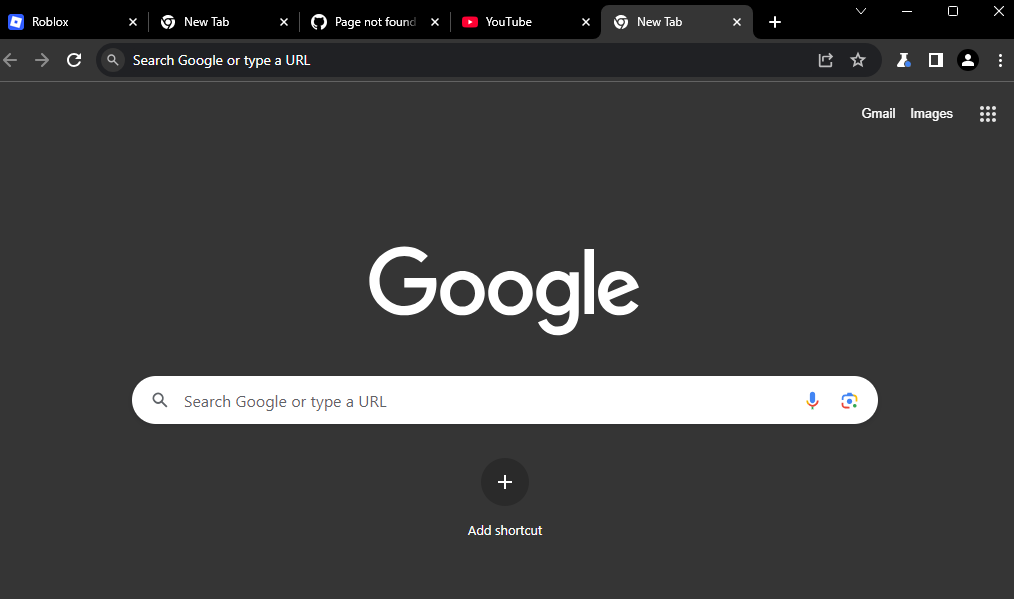Viewport: 1014px width, 599px height.
Task: Close the YouTube tab
Action: point(586,22)
